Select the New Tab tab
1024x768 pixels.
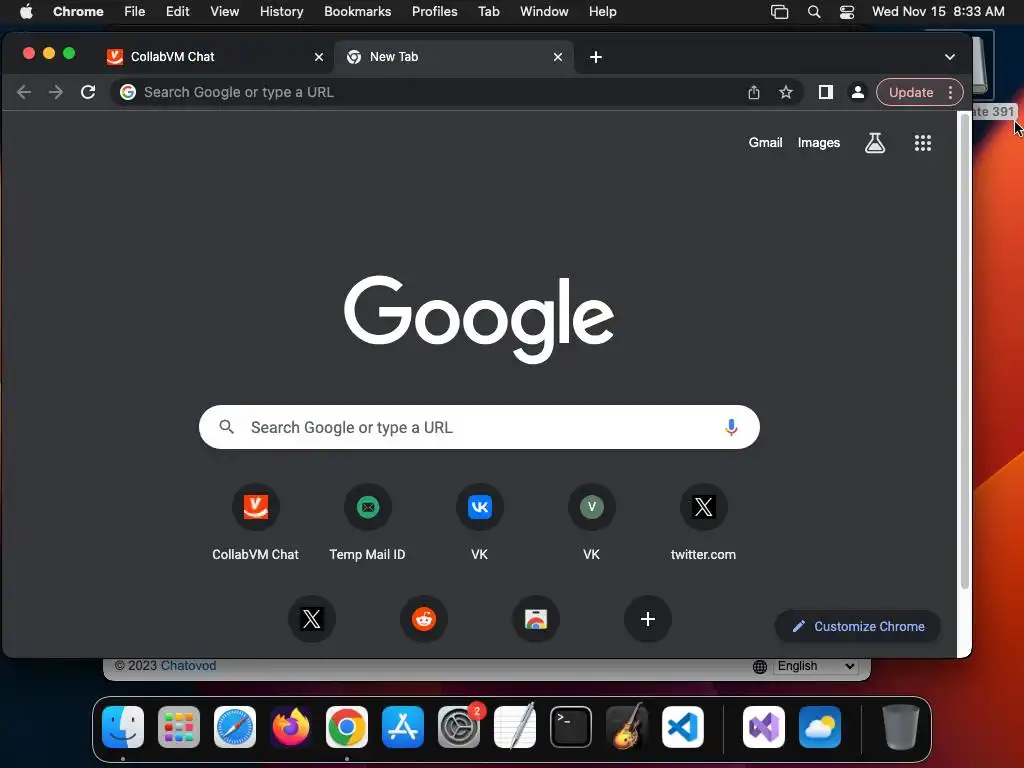(x=454, y=57)
